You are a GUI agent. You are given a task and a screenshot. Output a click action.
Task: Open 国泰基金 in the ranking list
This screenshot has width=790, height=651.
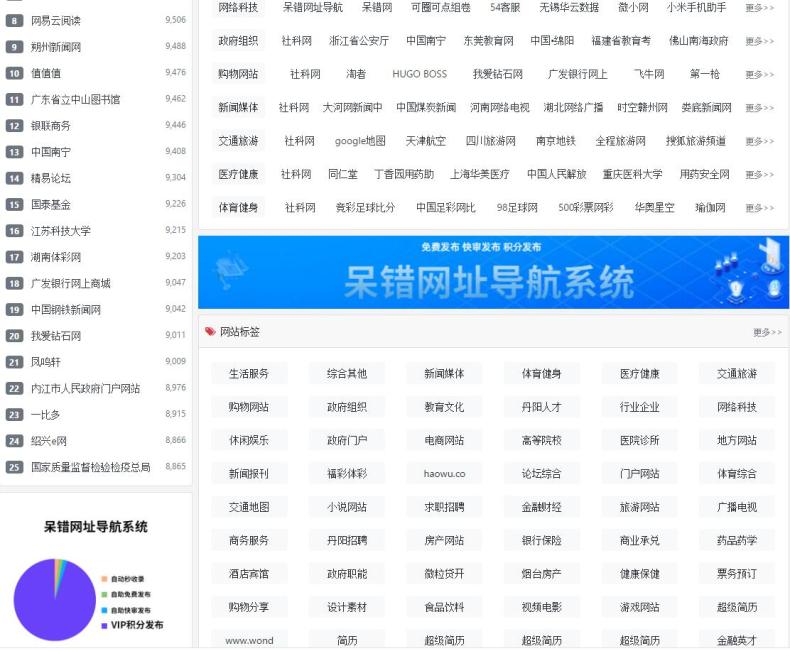click(50, 205)
